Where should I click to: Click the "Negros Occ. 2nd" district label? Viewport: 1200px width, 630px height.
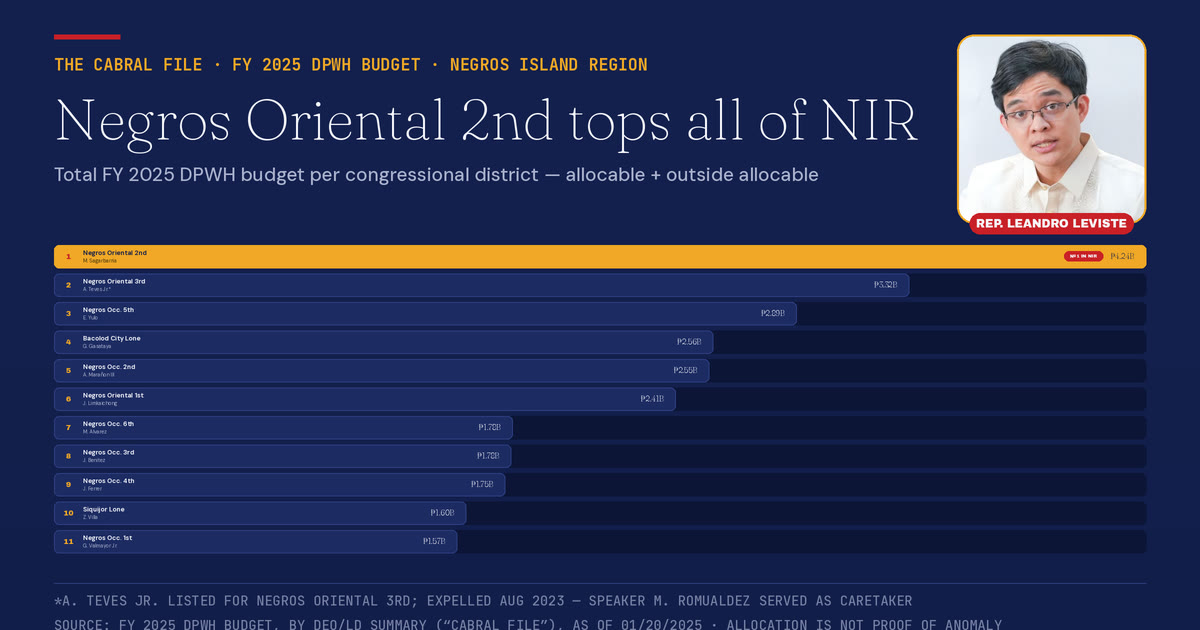point(108,367)
